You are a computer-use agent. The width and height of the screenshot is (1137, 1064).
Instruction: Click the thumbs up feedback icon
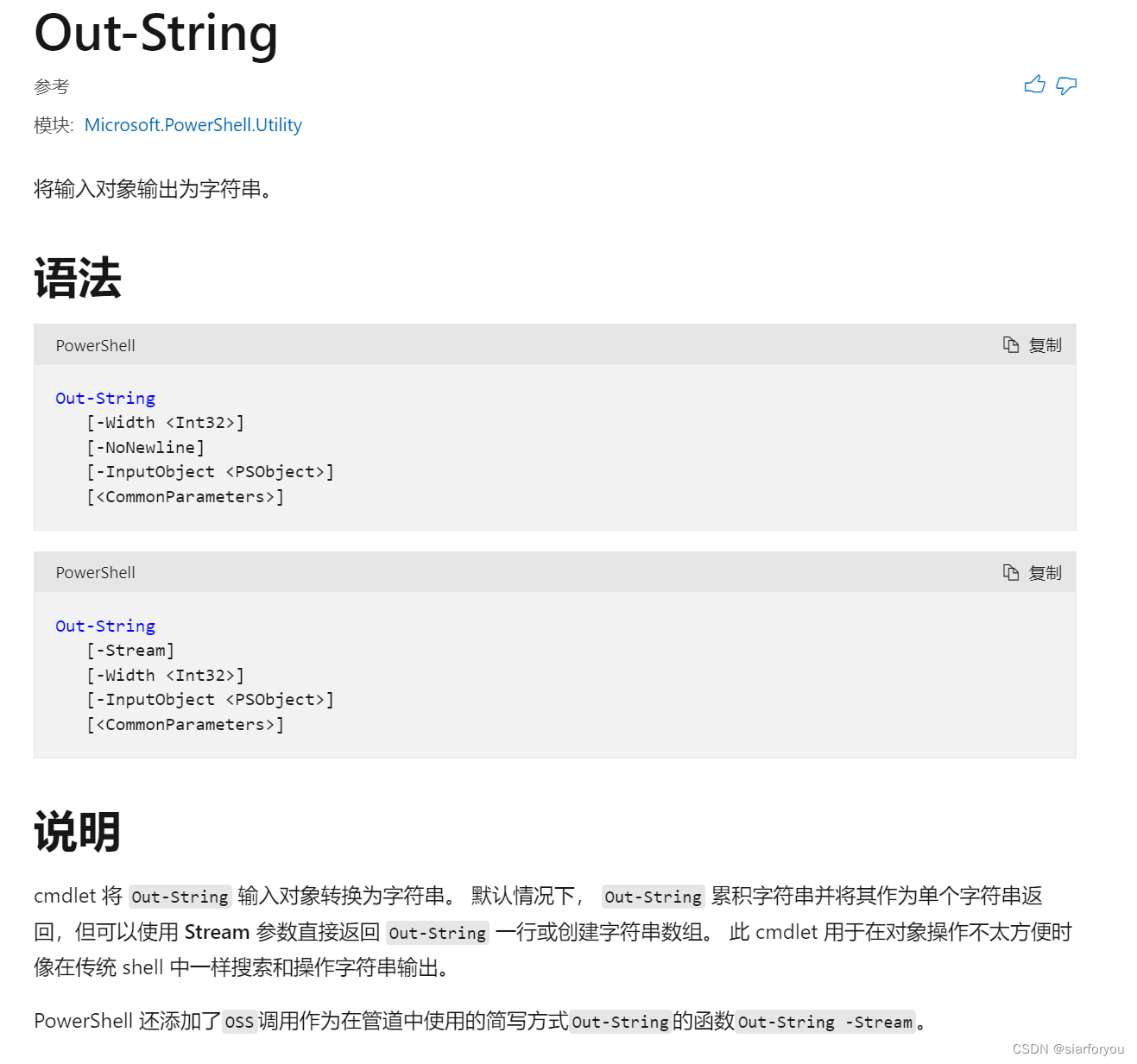click(1034, 85)
